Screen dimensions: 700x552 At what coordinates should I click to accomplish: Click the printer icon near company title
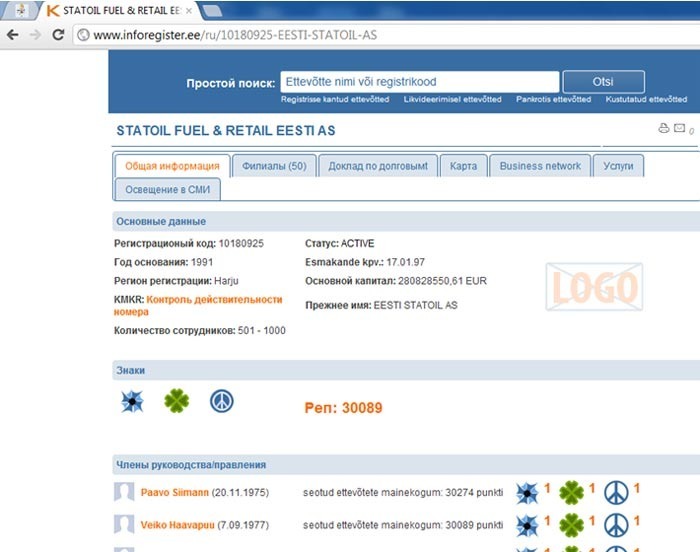point(664,128)
